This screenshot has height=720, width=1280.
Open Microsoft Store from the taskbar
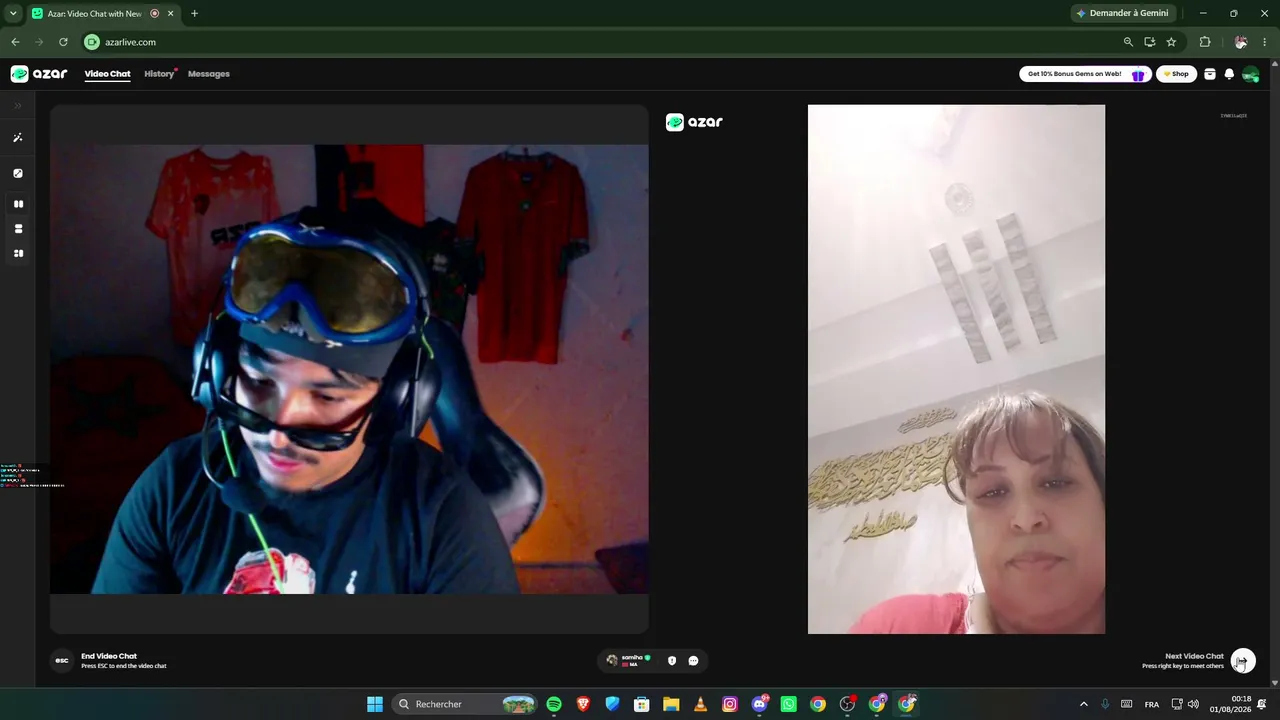point(642,704)
